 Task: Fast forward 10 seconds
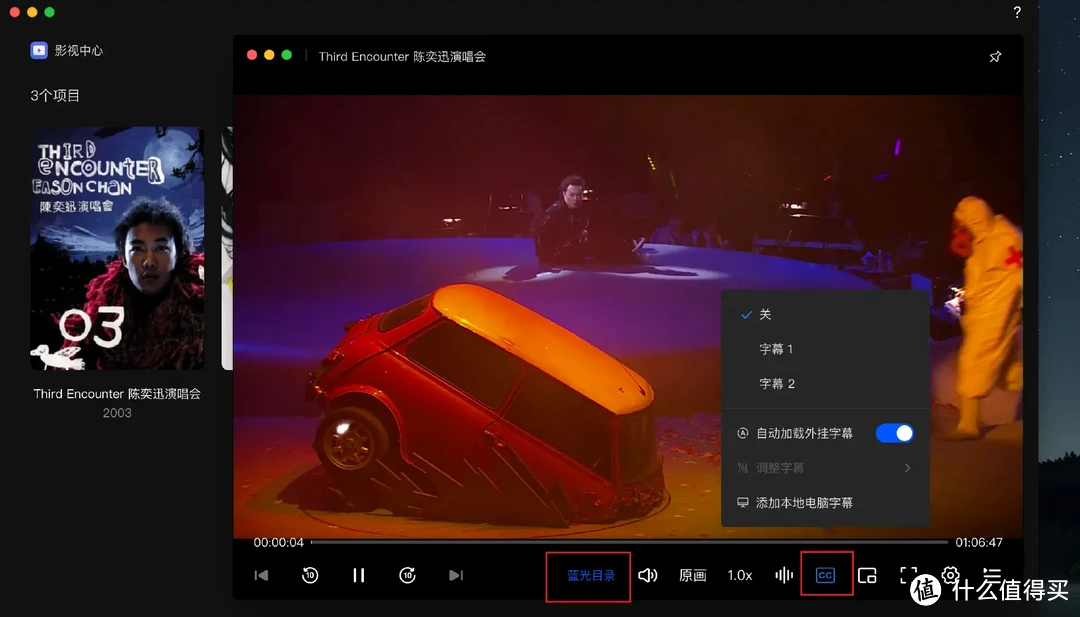(407, 575)
